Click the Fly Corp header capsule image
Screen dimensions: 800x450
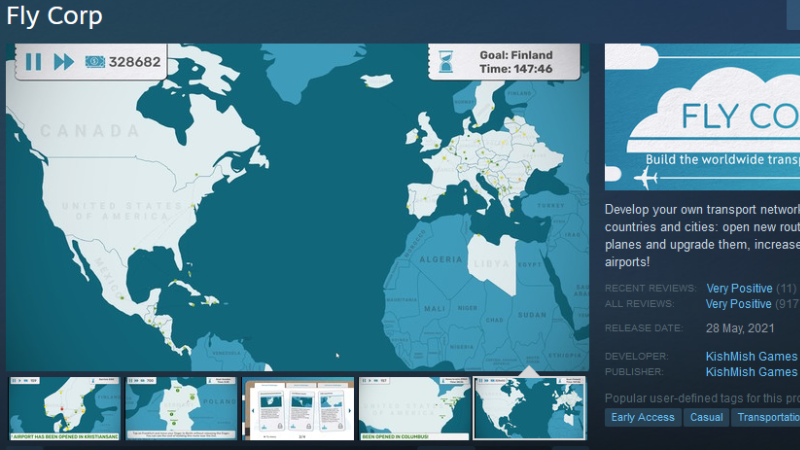pyautogui.click(x=703, y=117)
